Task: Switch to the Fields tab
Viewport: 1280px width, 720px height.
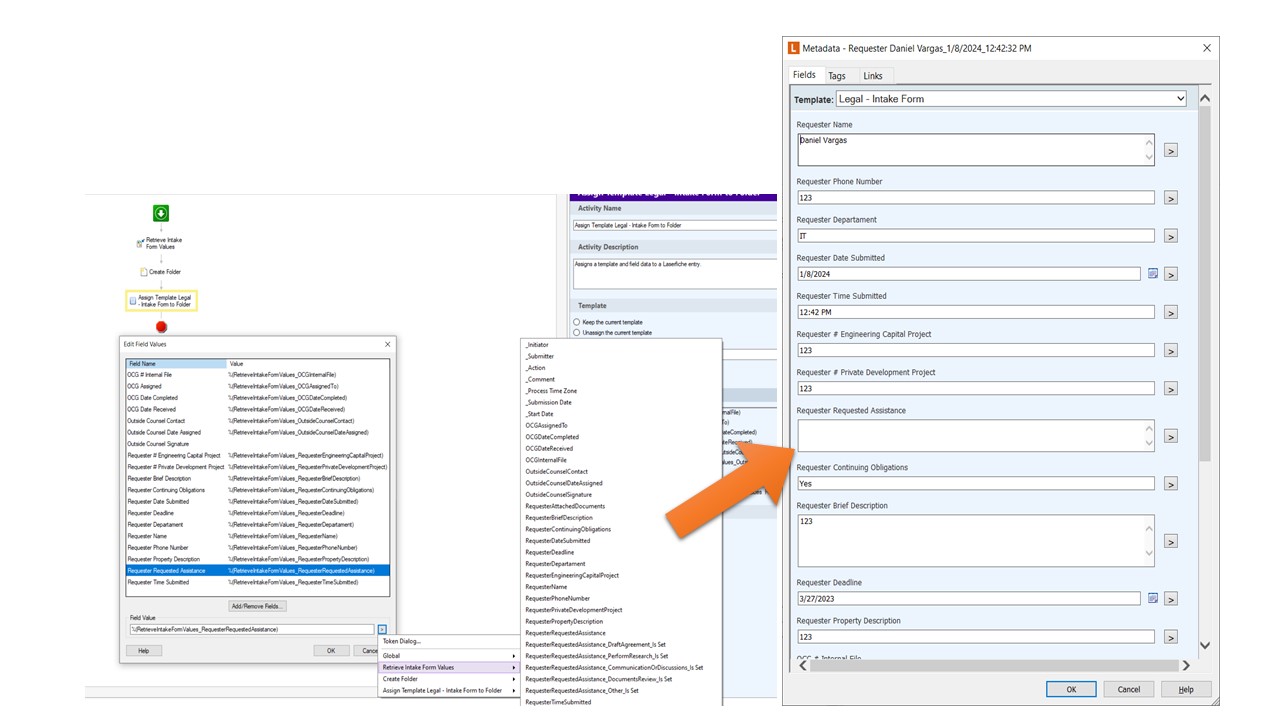Action: point(804,75)
